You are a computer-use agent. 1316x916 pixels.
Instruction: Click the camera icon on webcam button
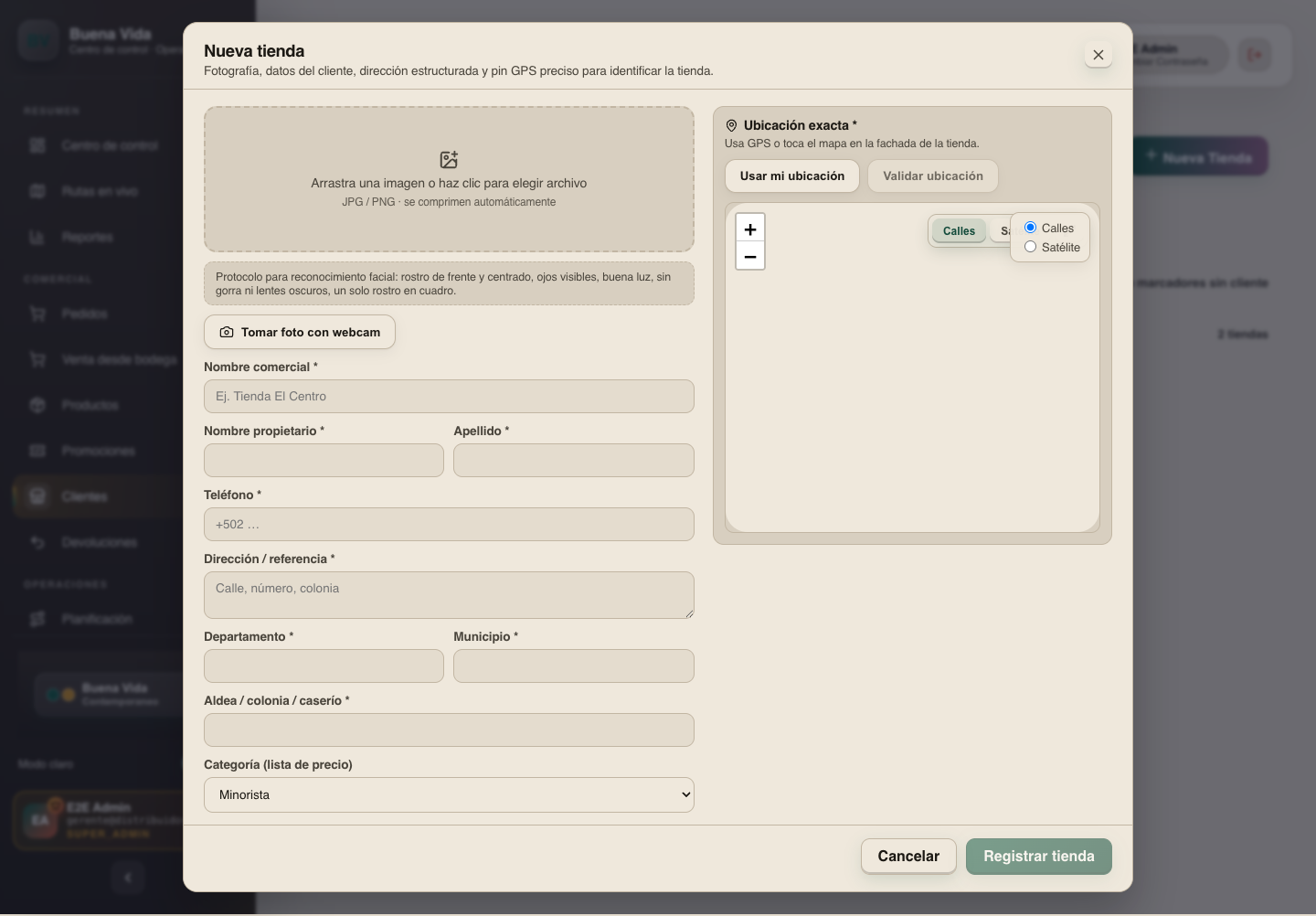click(x=227, y=333)
